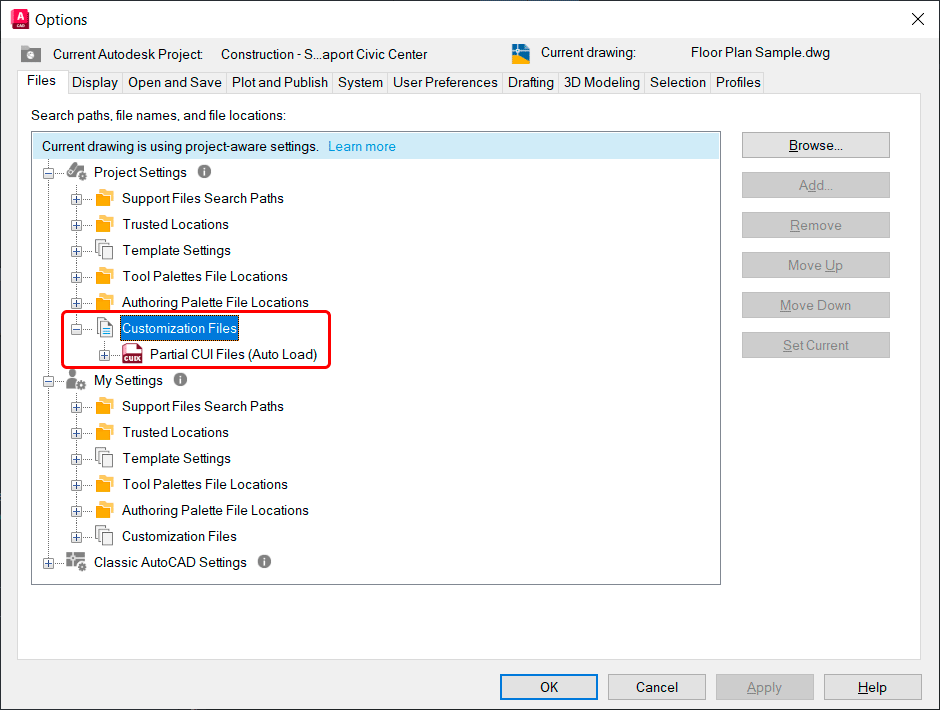Click the Classic AutoCAD Settings icon
This screenshot has height=710, width=940.
(x=76, y=562)
